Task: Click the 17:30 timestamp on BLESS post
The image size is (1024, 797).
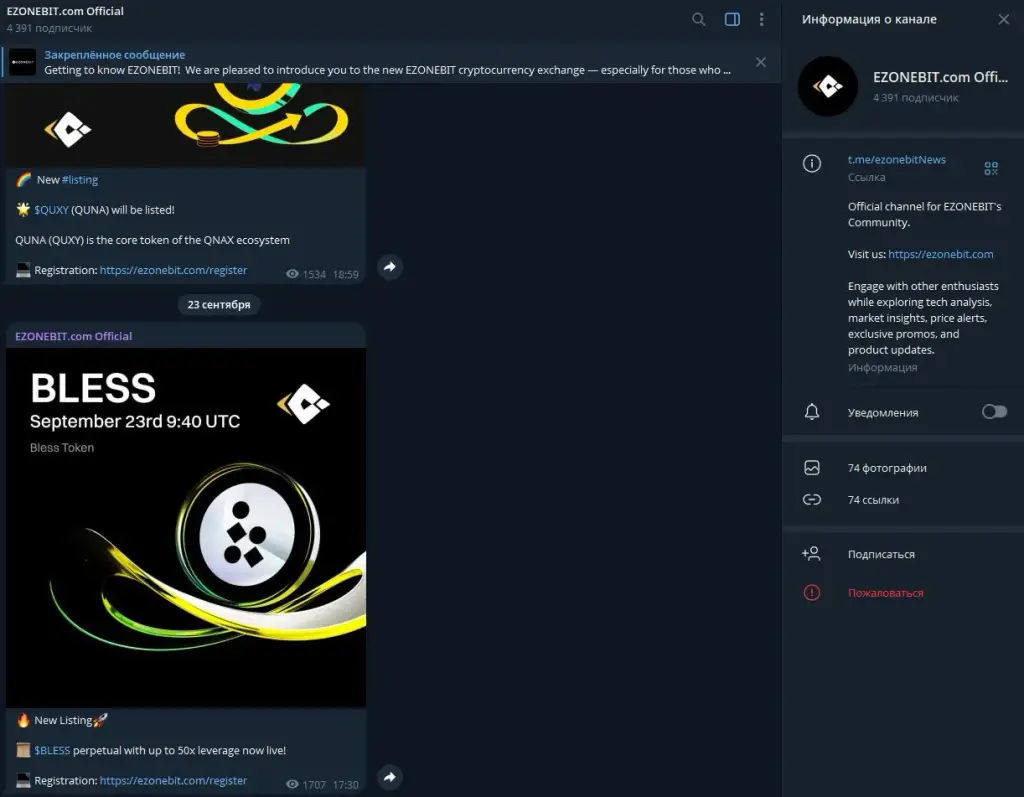Action: [345, 785]
